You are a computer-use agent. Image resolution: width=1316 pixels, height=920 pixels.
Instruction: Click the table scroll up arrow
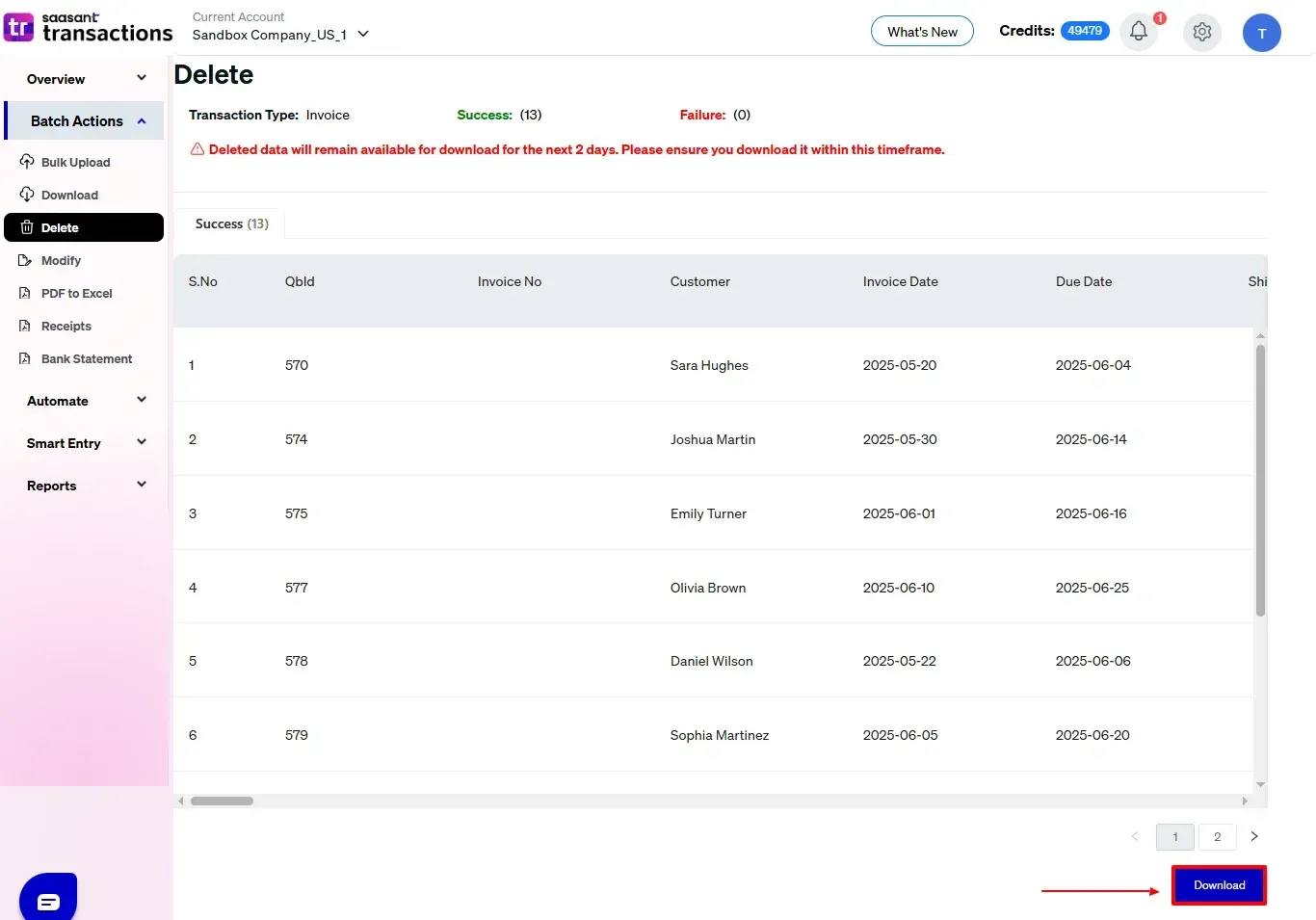1260,336
